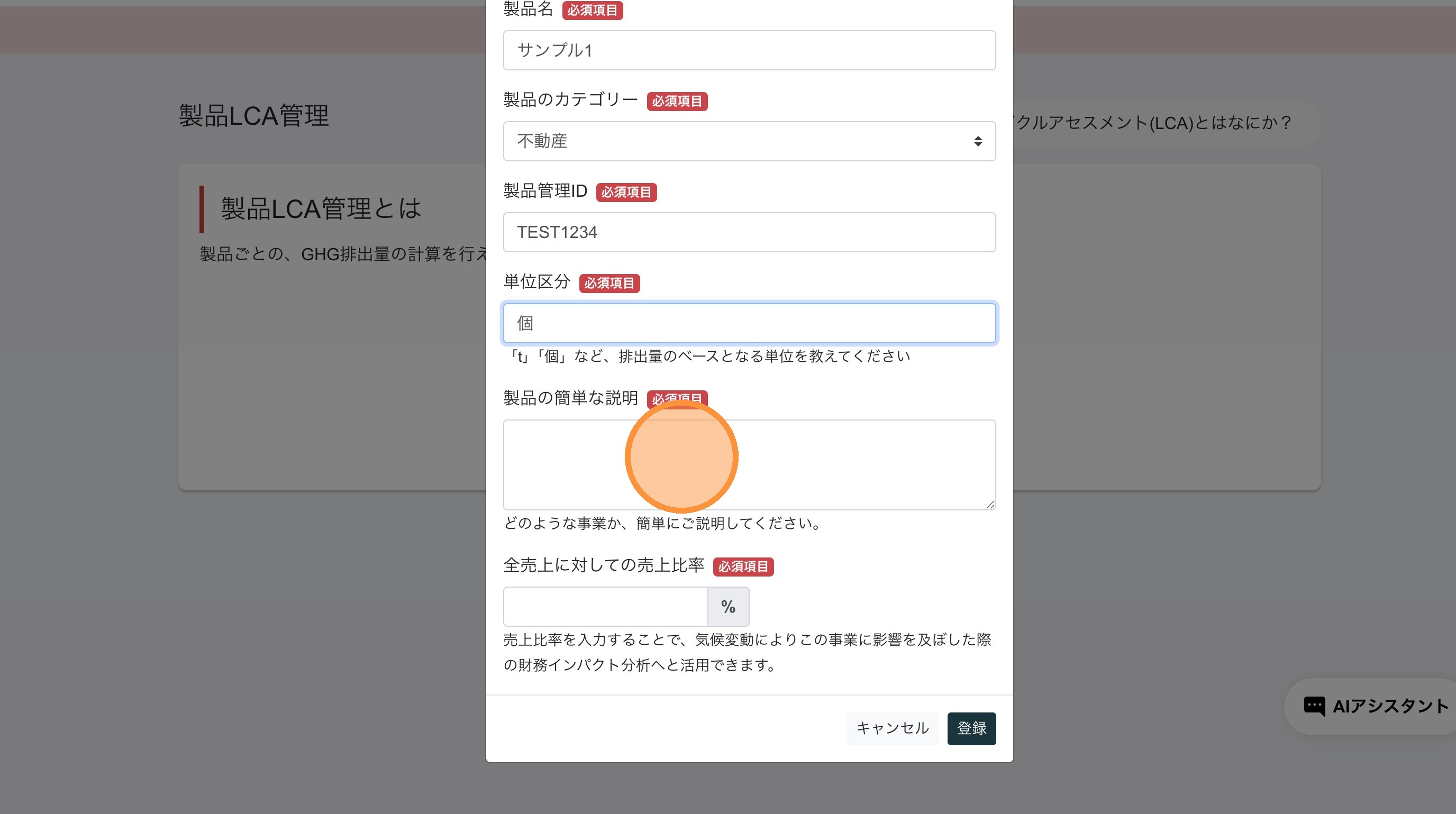Focus the 単位区分 input field

(749, 323)
